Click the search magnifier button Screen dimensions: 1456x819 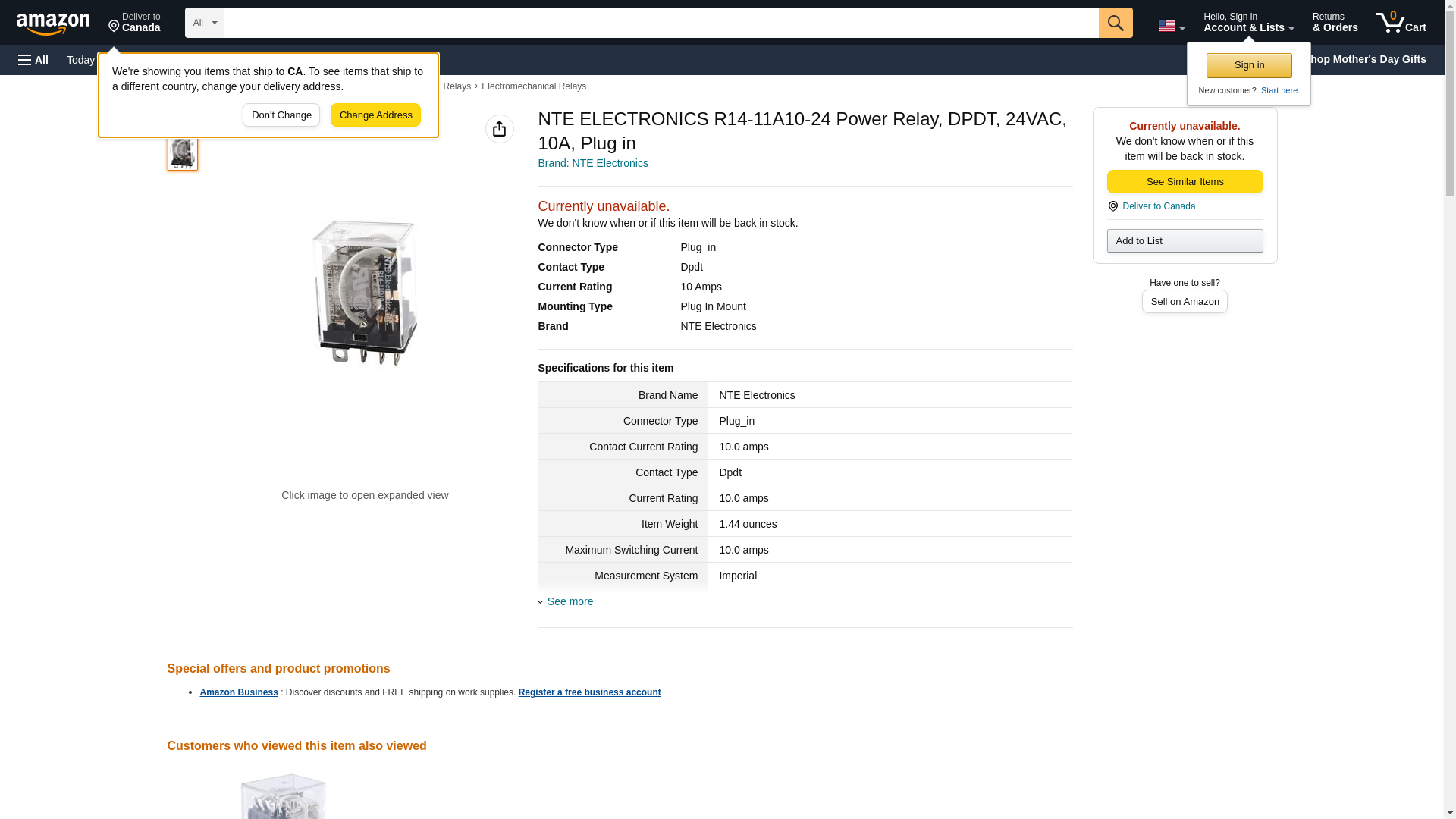(x=1115, y=23)
